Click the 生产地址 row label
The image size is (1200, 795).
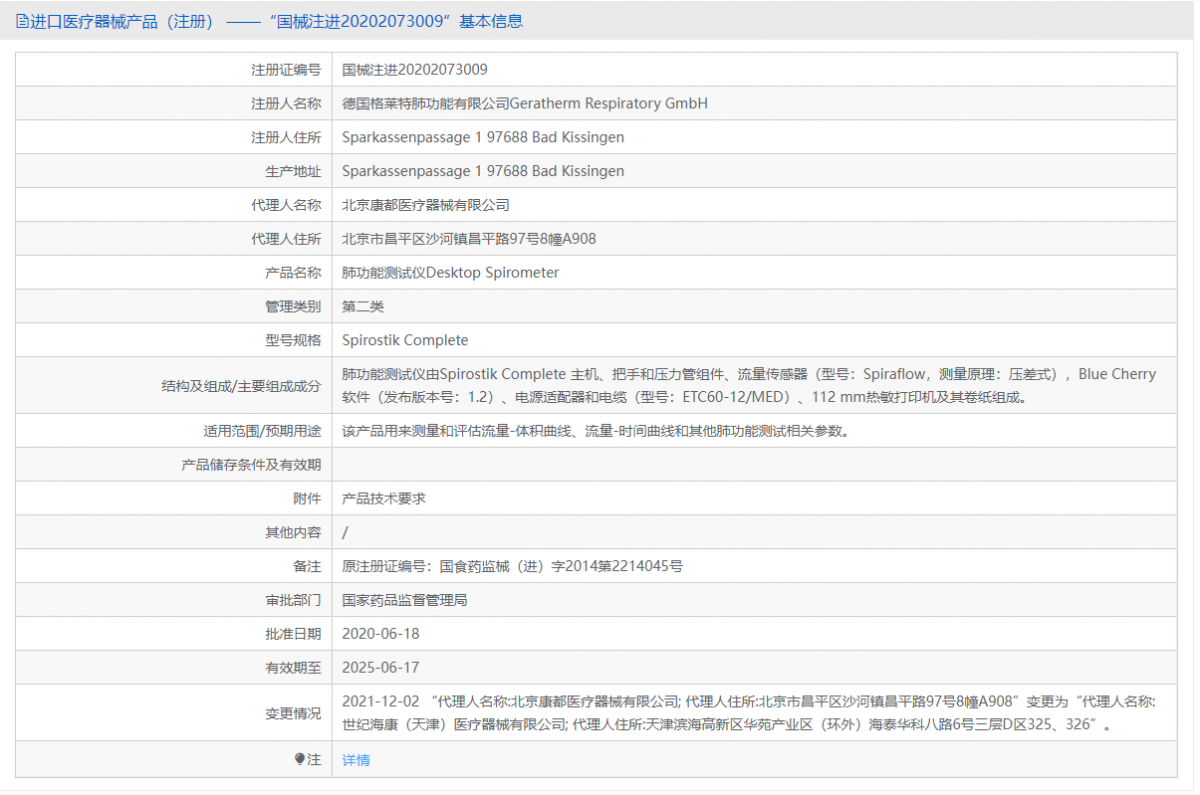coord(294,170)
